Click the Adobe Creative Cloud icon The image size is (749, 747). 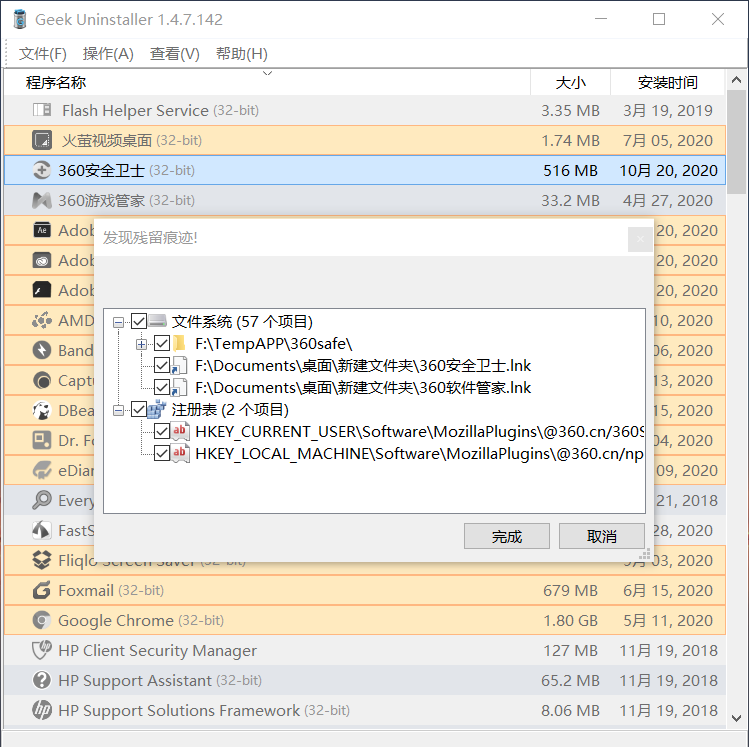[42, 260]
